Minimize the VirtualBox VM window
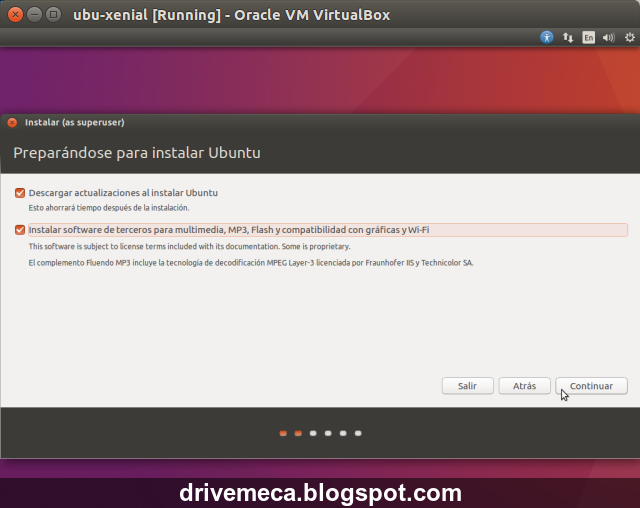Image resolution: width=640 pixels, height=508 pixels. click(x=34, y=15)
